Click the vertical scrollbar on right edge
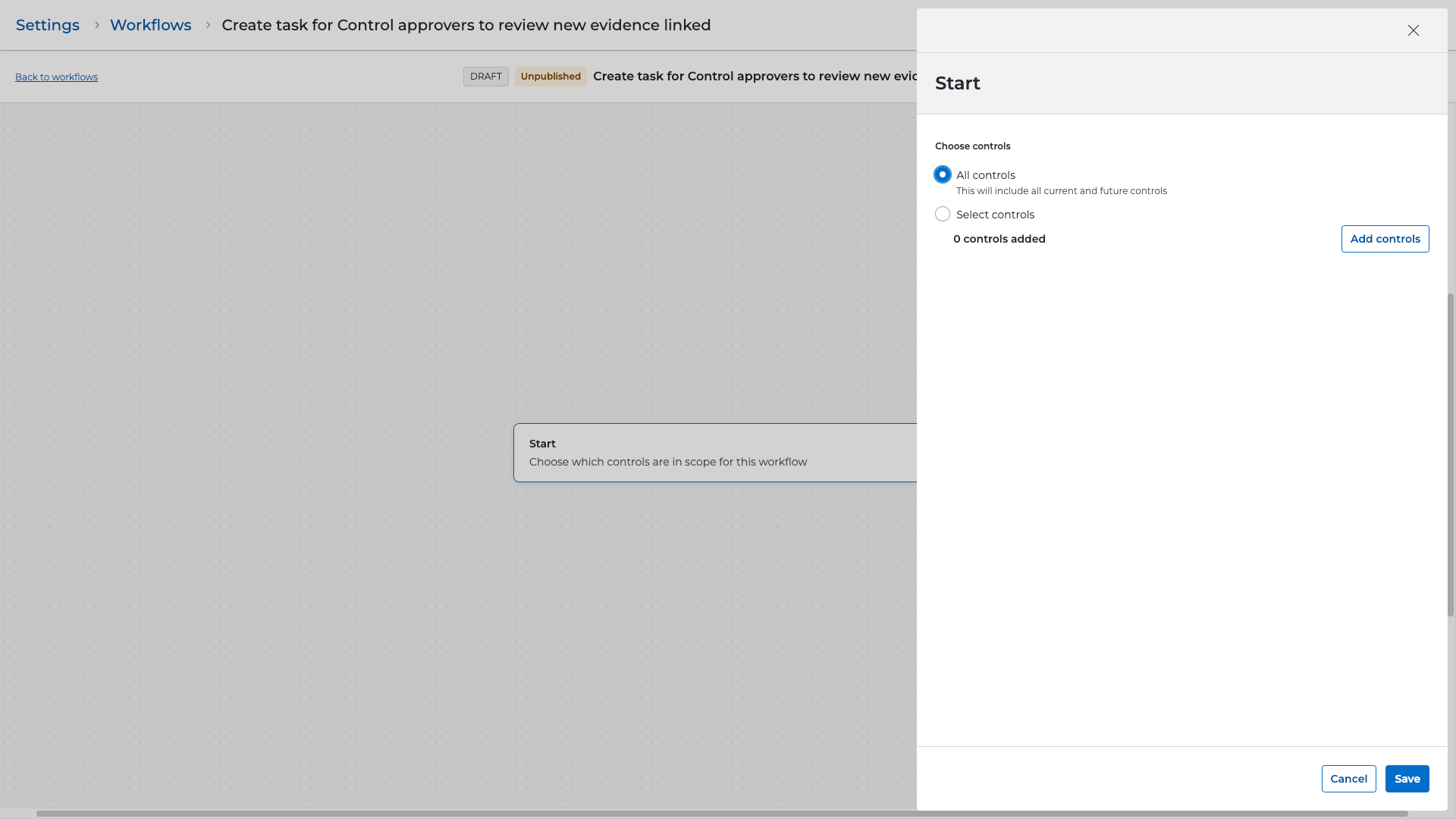 click(x=1451, y=455)
